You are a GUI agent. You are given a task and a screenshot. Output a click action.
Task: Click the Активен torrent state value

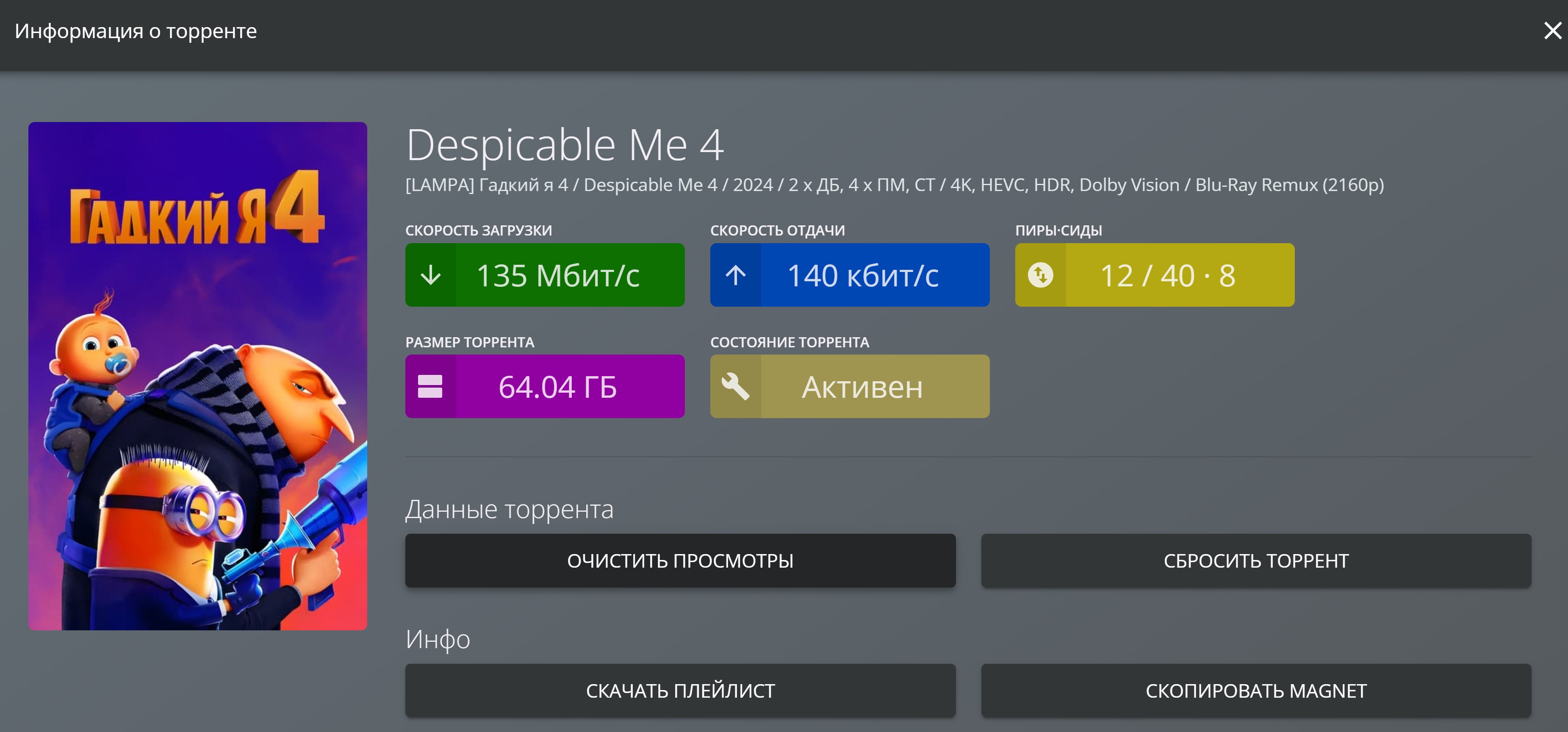(x=862, y=387)
